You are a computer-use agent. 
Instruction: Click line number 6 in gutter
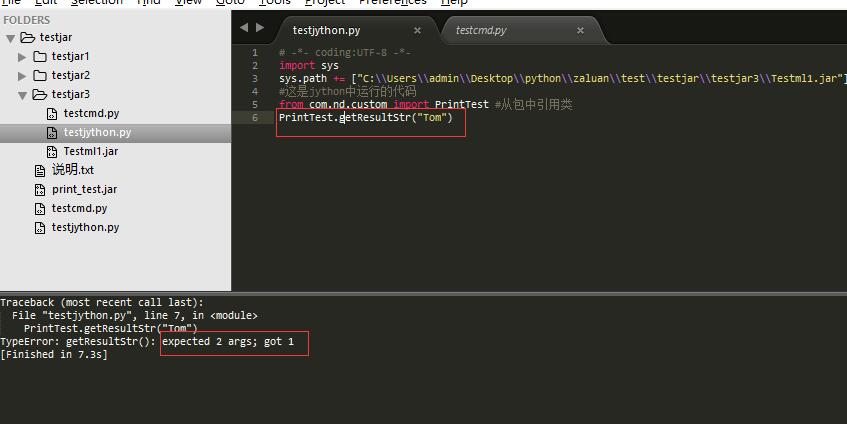click(255, 118)
